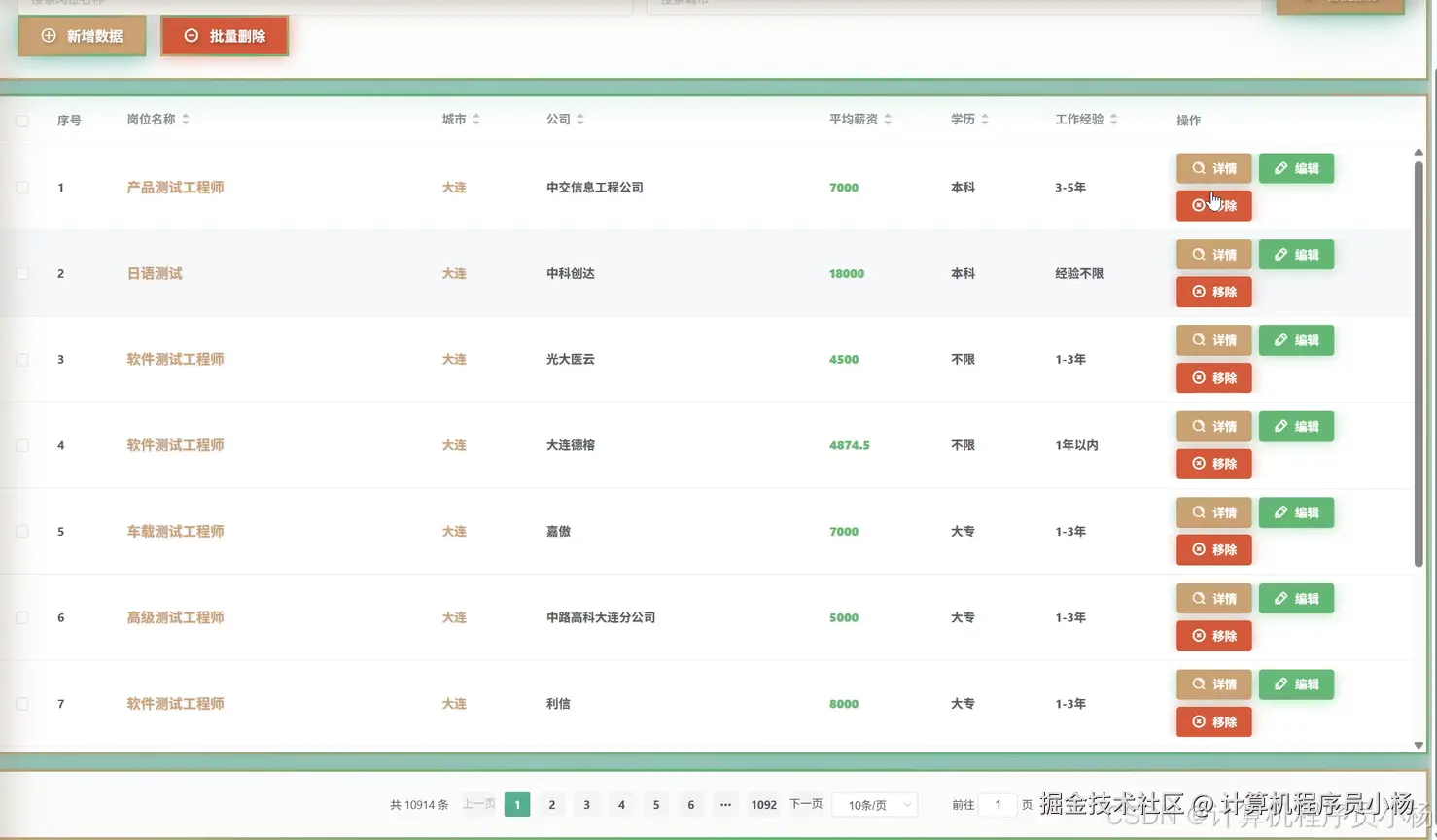This screenshot has height=840, width=1437.
Task: Open 详情 for 大连德榕 row
Action: click(x=1214, y=427)
